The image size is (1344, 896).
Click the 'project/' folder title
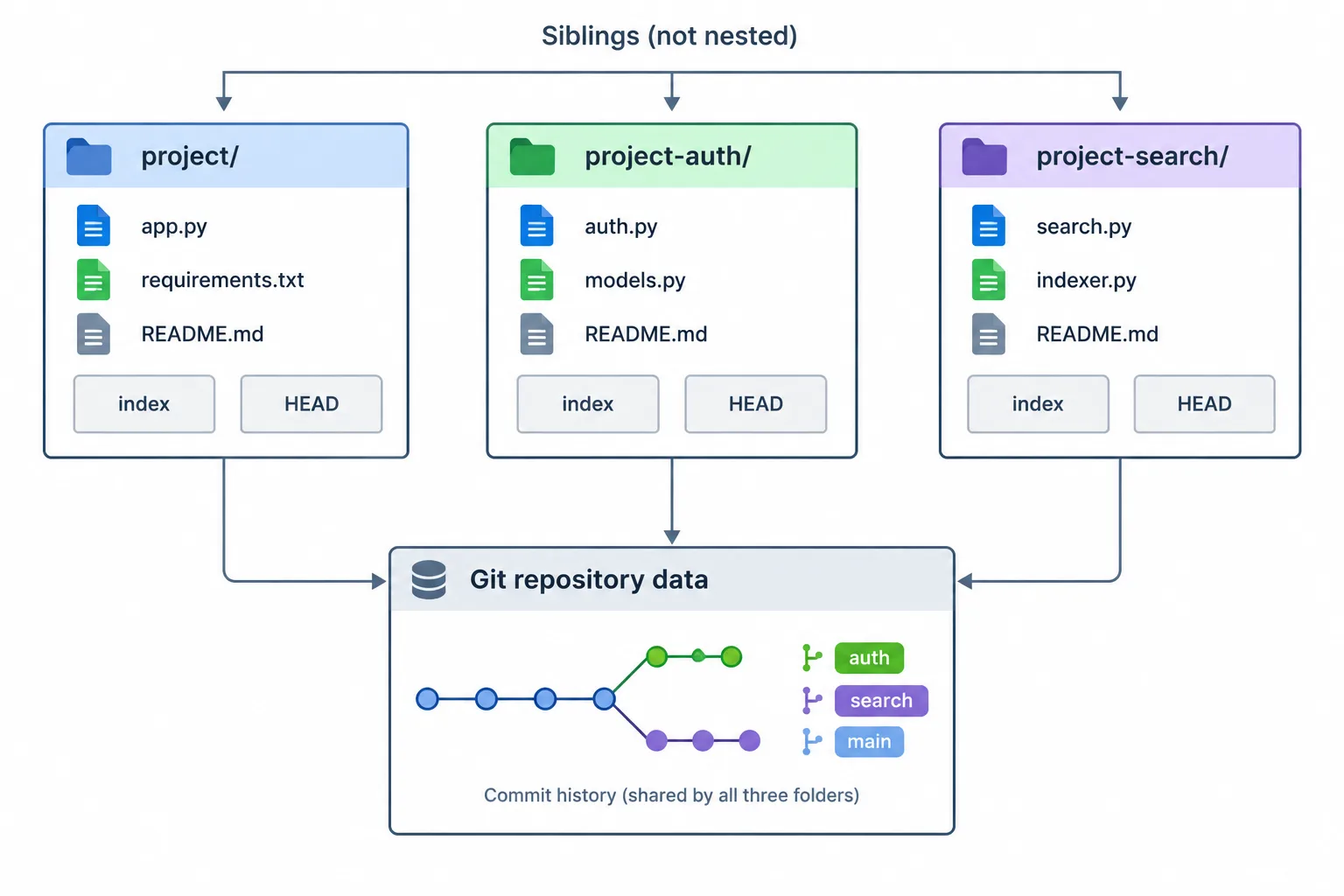coord(190,157)
